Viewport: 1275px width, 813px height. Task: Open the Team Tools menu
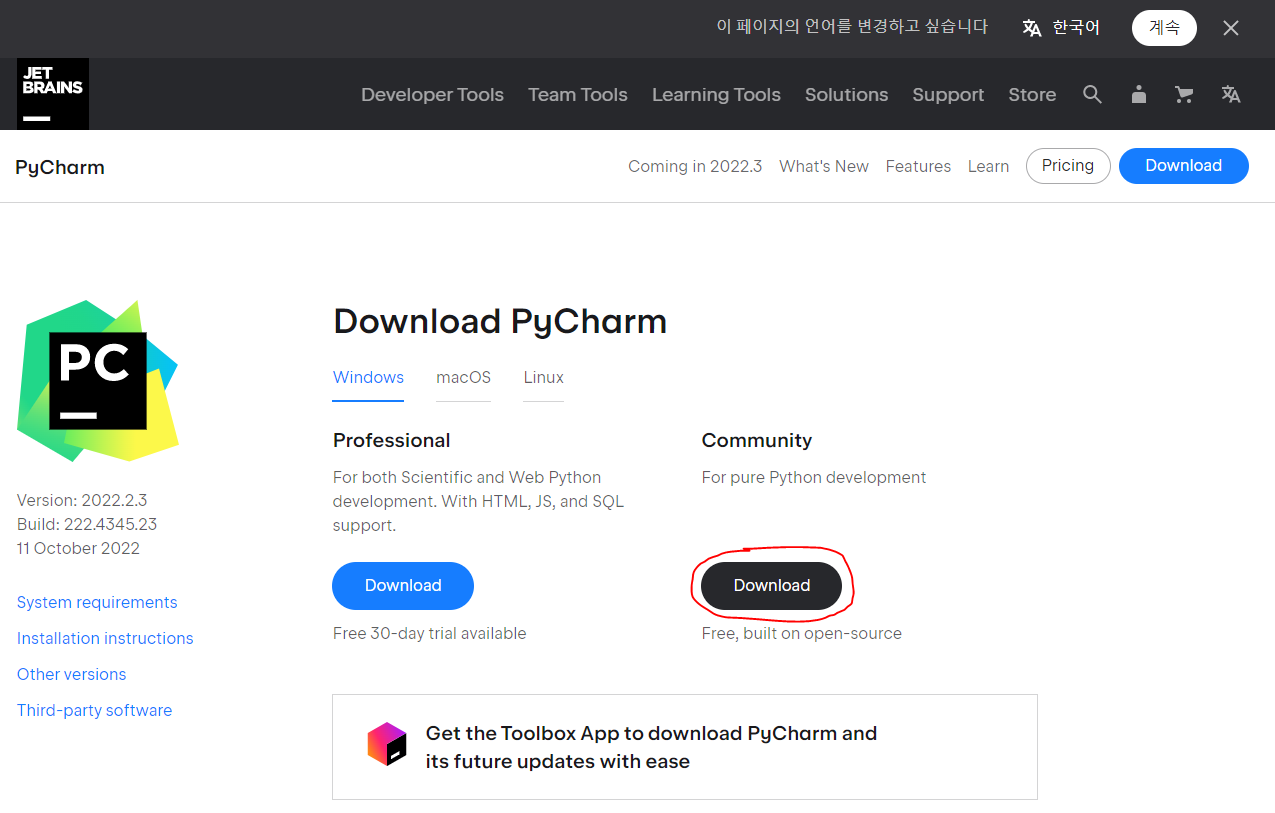click(x=578, y=94)
